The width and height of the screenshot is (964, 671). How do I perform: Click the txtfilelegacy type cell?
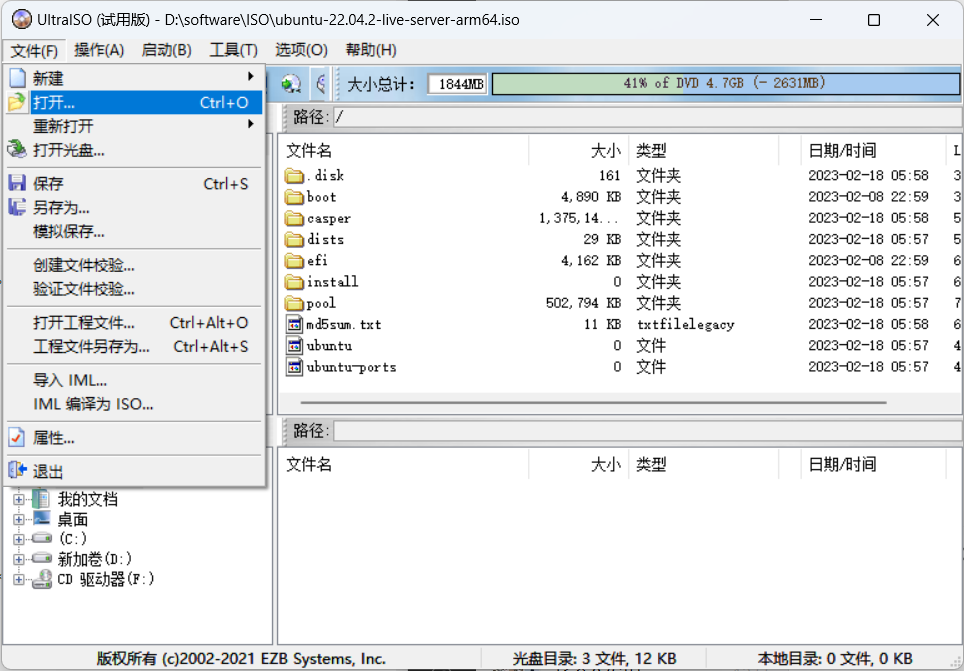685,325
